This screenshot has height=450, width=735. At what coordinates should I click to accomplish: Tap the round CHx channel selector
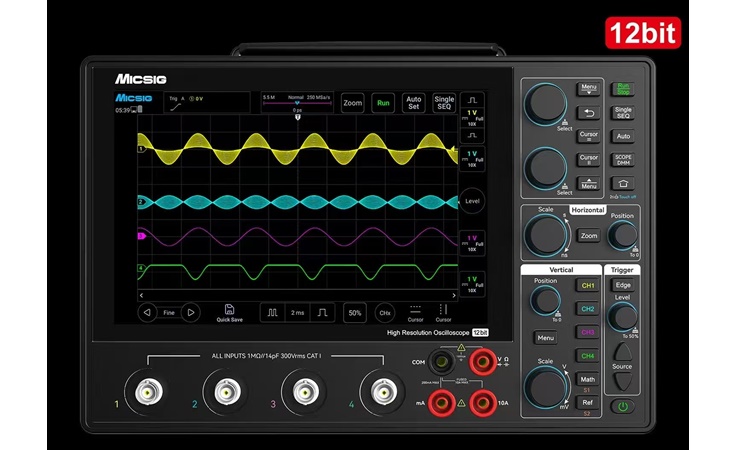[x=385, y=313]
